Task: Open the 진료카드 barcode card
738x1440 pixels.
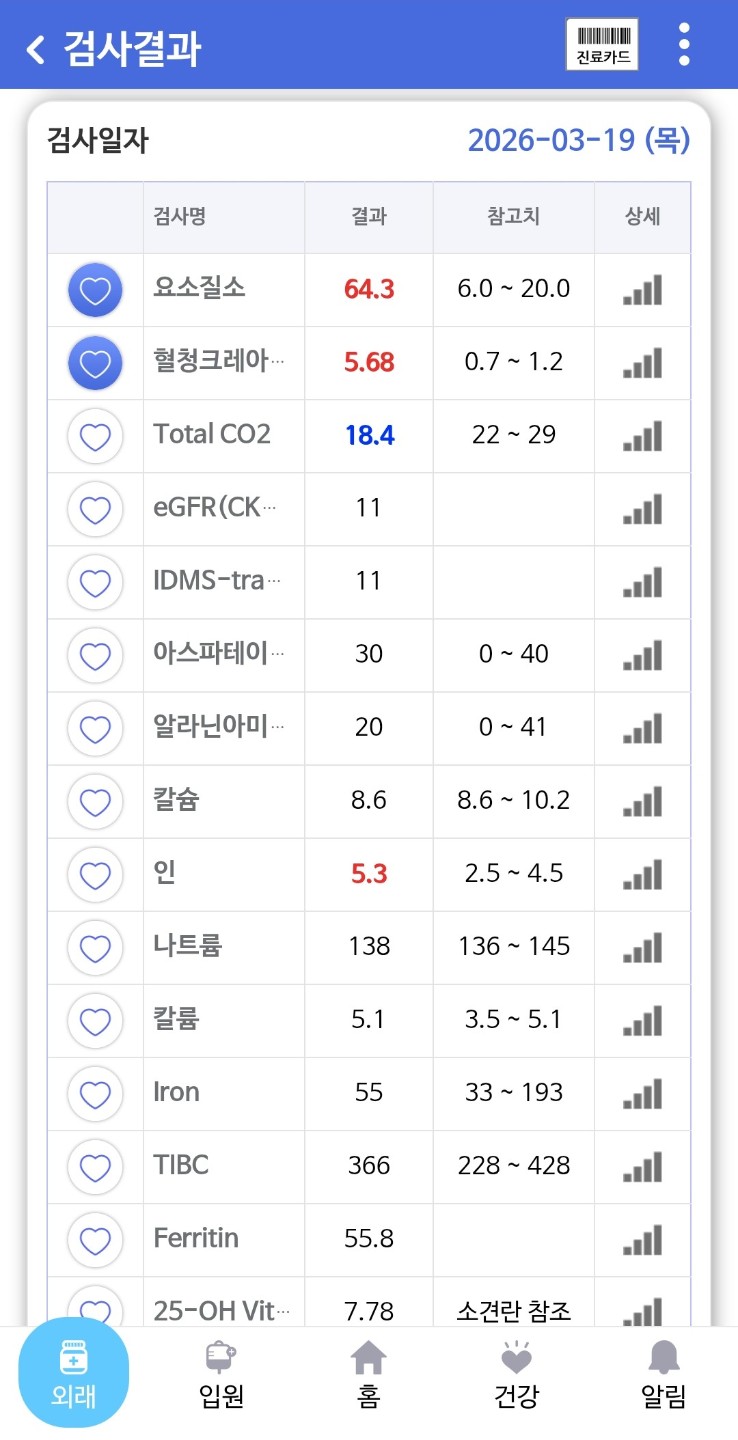Action: (602, 45)
